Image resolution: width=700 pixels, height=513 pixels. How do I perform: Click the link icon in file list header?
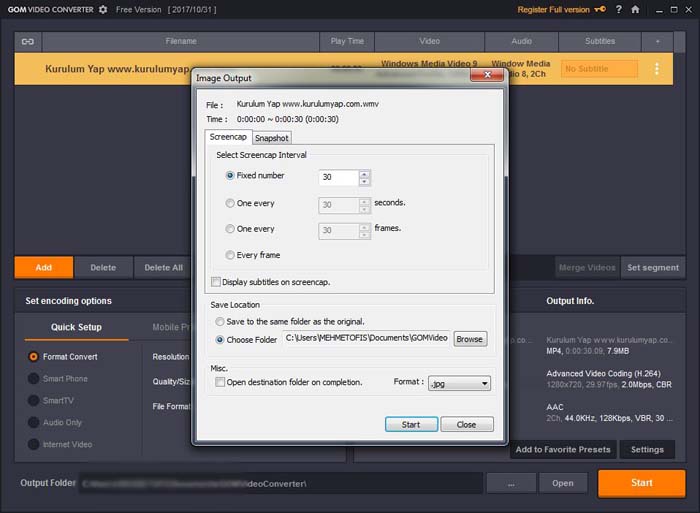(28, 42)
